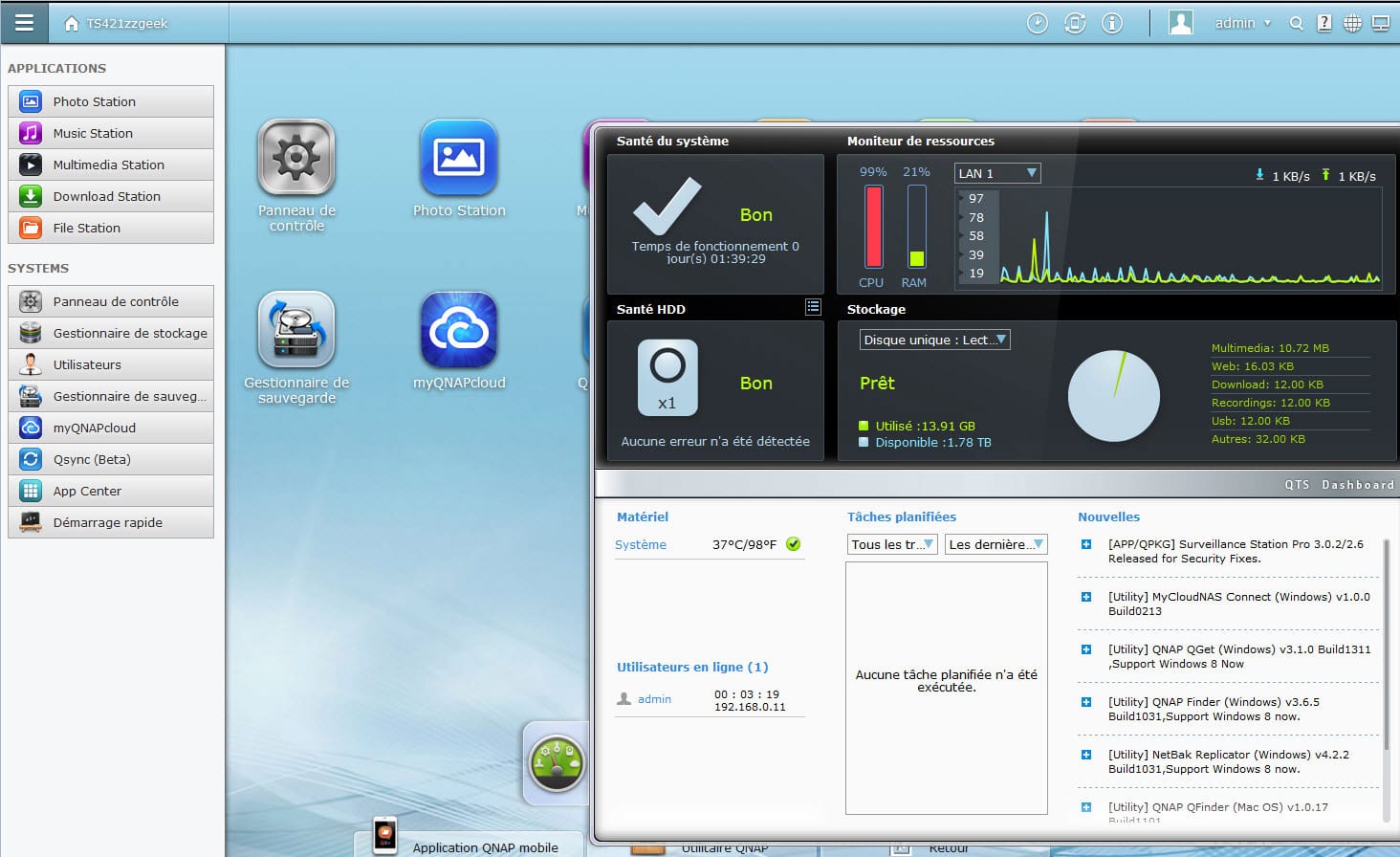Expand the MyCloudNAS Connect news item
The image size is (1400, 857).
click(1086, 597)
